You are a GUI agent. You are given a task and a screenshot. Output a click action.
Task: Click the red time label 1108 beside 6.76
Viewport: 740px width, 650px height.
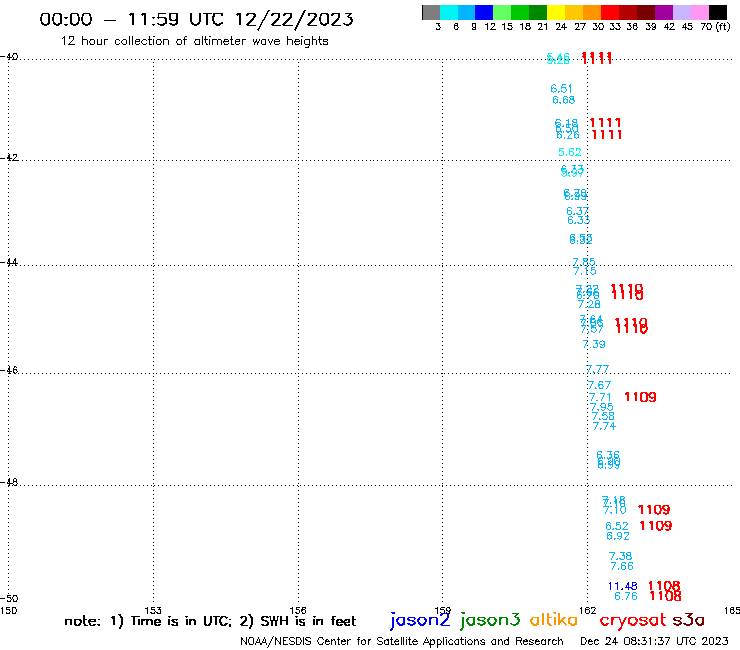pos(665,596)
